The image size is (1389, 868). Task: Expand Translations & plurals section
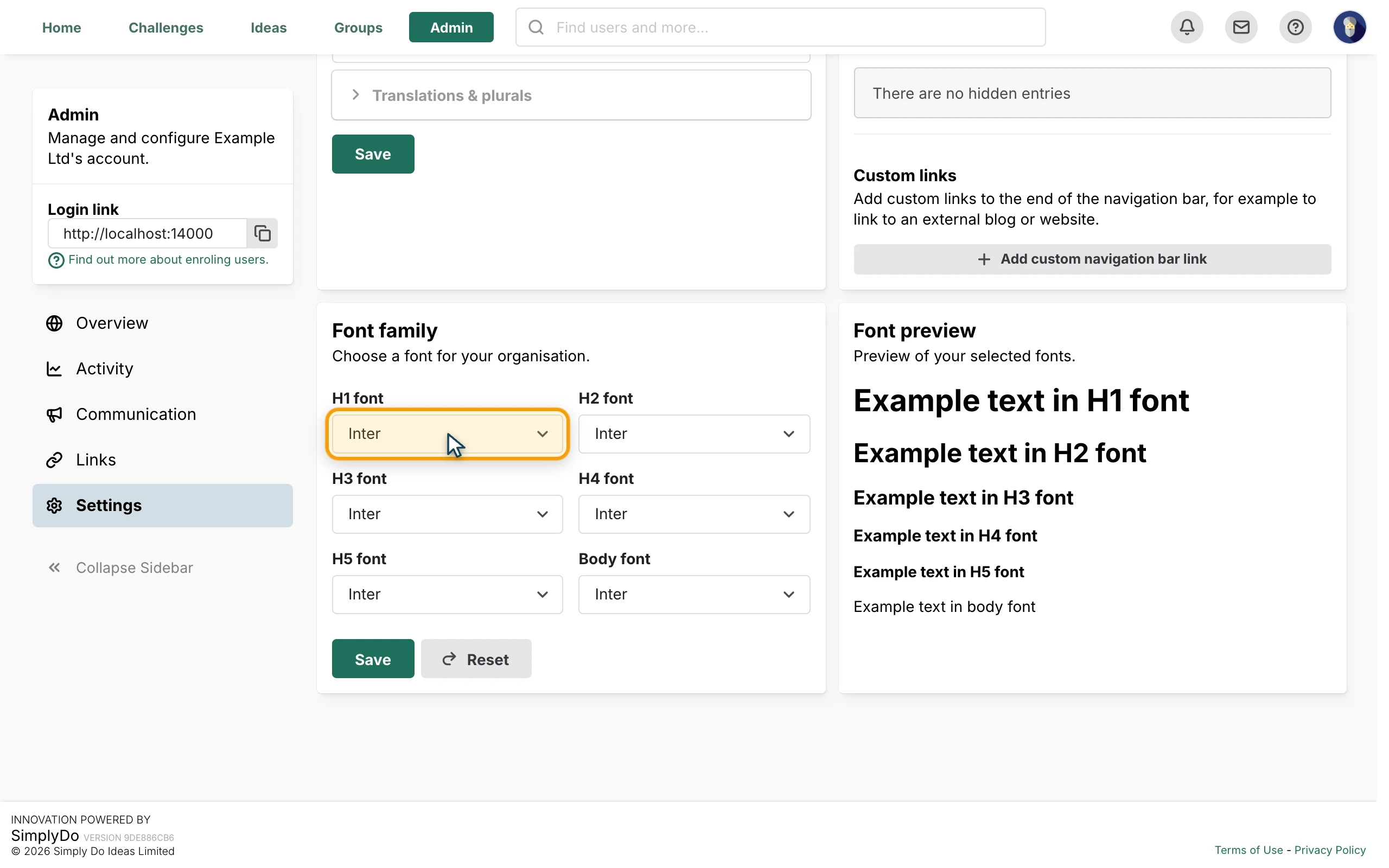pos(571,95)
